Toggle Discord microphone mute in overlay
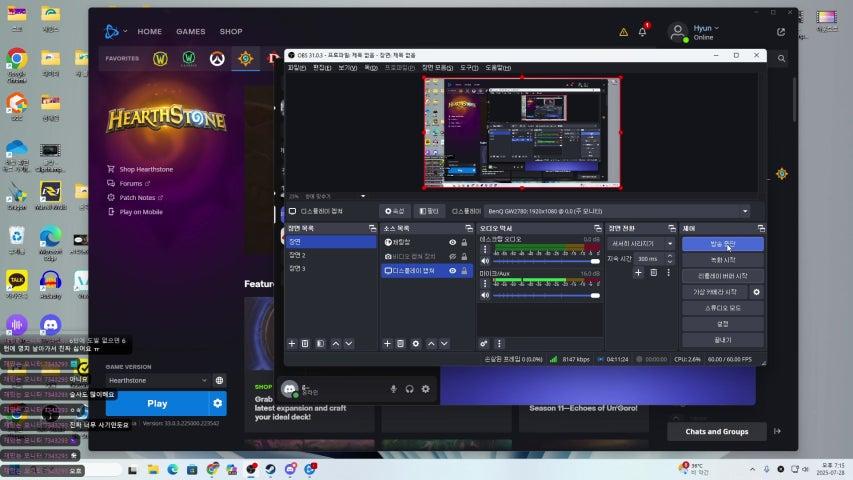 (393, 389)
